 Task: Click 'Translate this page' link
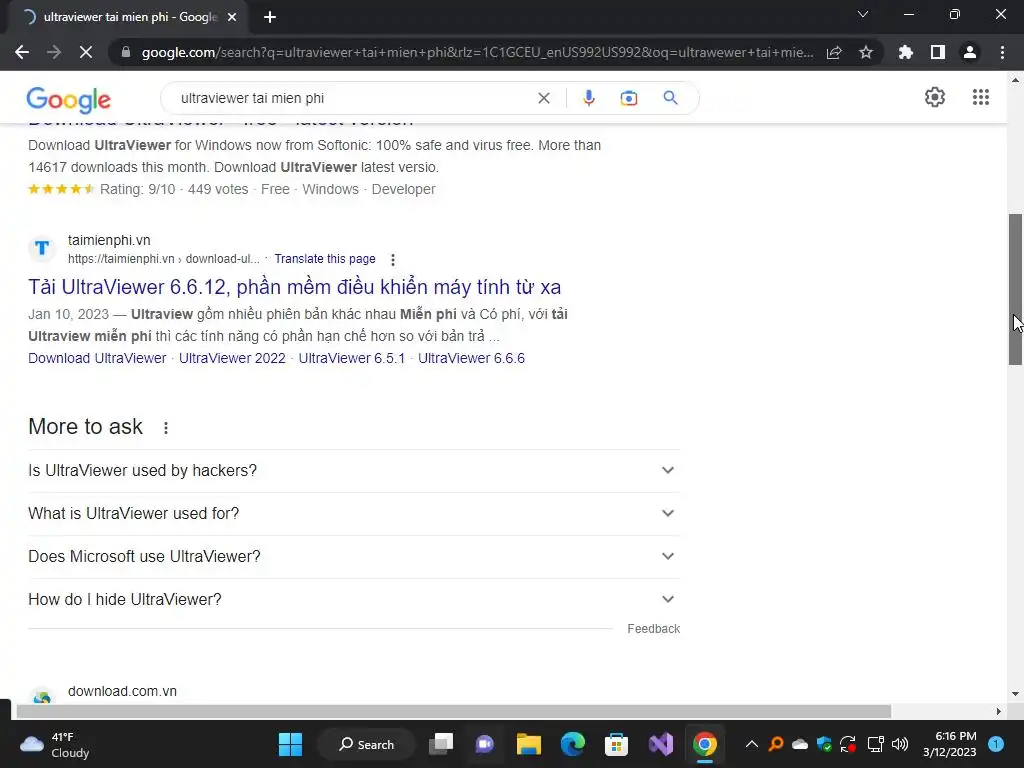[325, 259]
